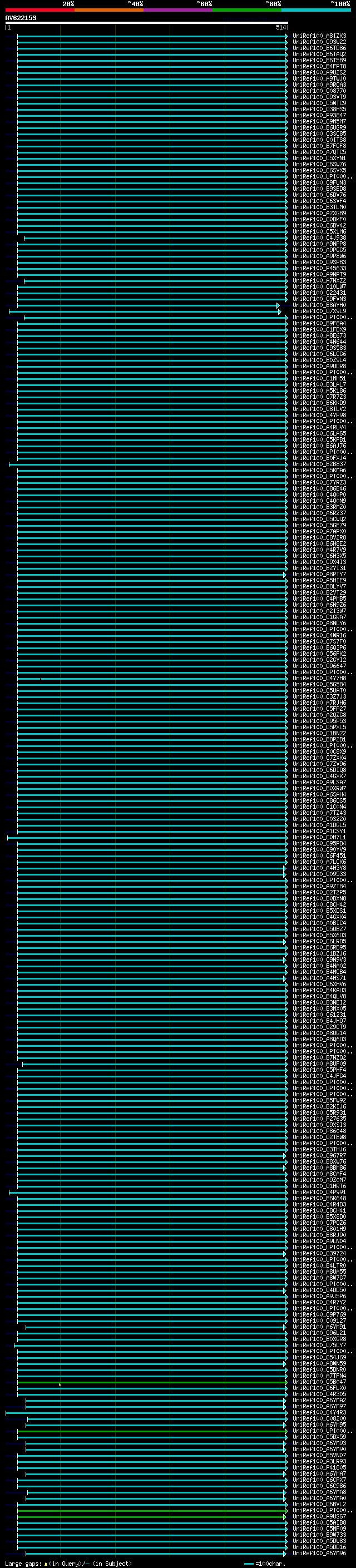
Task: View the UniRef100_Q801H9 record
Action: (319, 1229)
